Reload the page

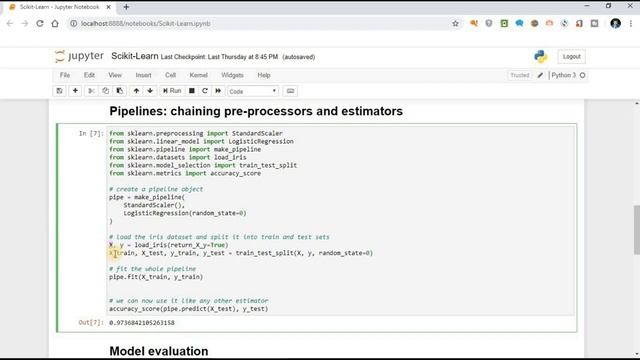[40, 24]
